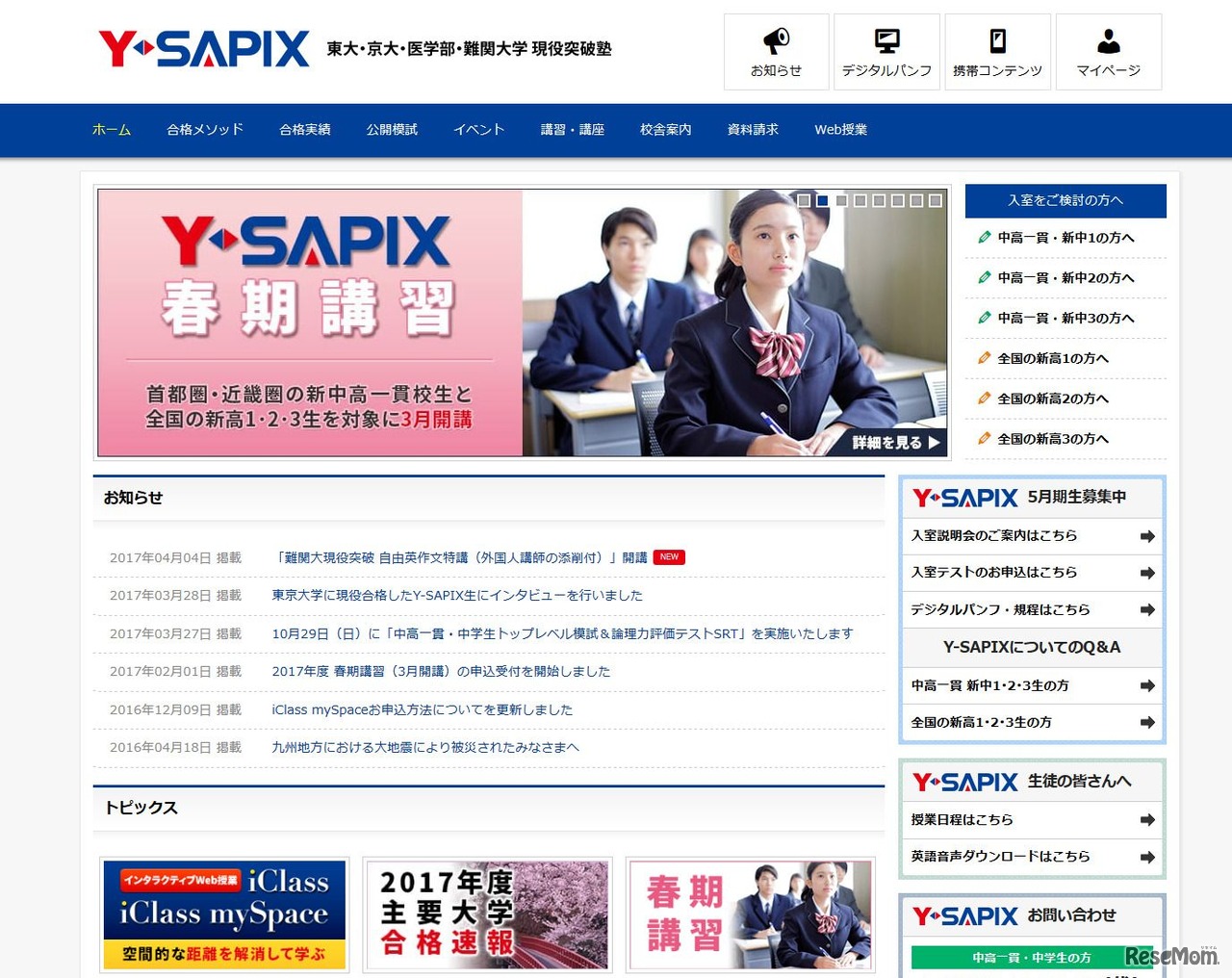
Task: Click the arrow next to 英語音声ダウンロードはこちら
Action: [1147, 857]
